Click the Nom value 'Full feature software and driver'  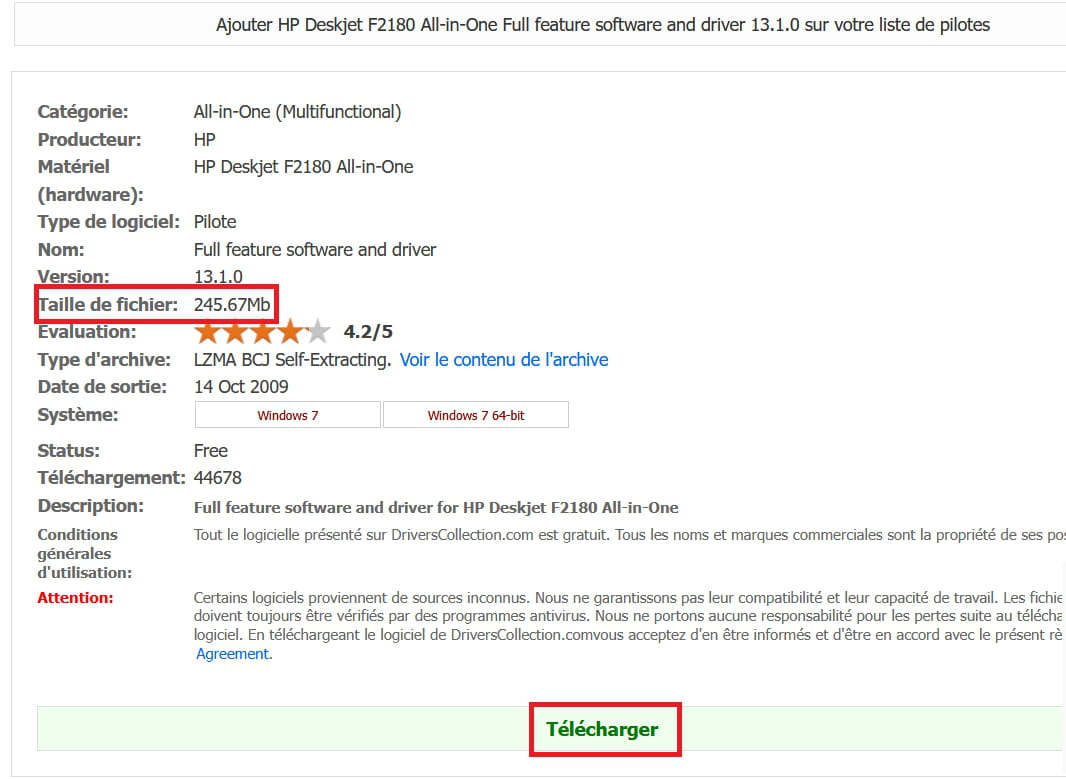315,249
